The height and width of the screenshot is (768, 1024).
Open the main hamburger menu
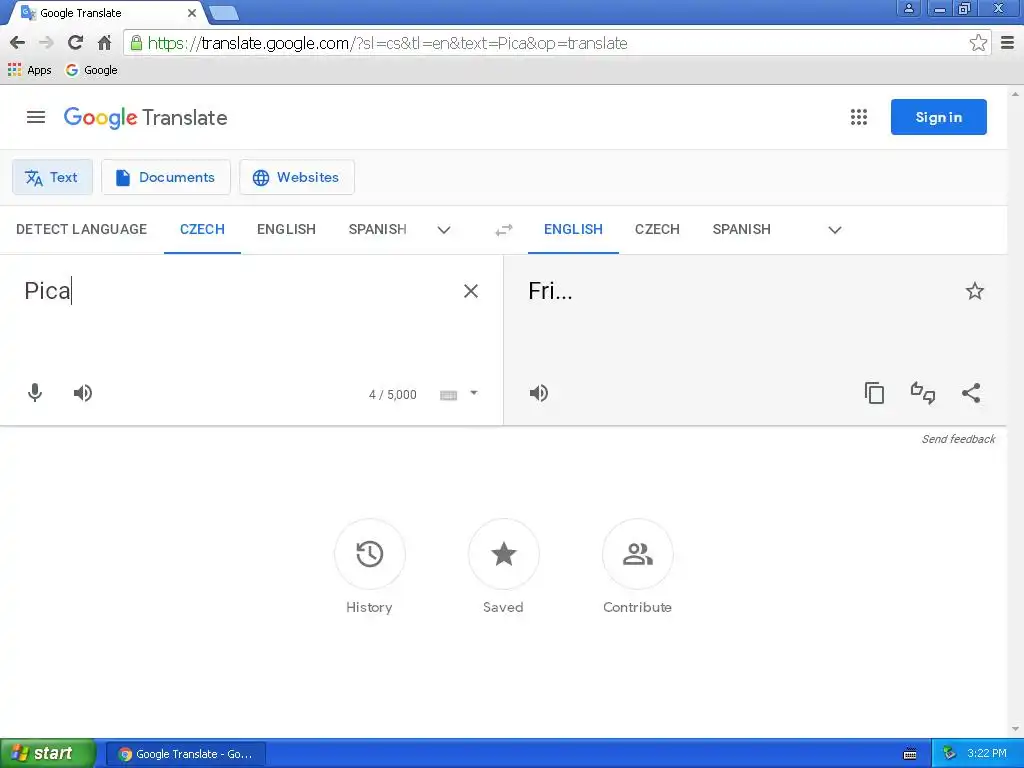(36, 117)
